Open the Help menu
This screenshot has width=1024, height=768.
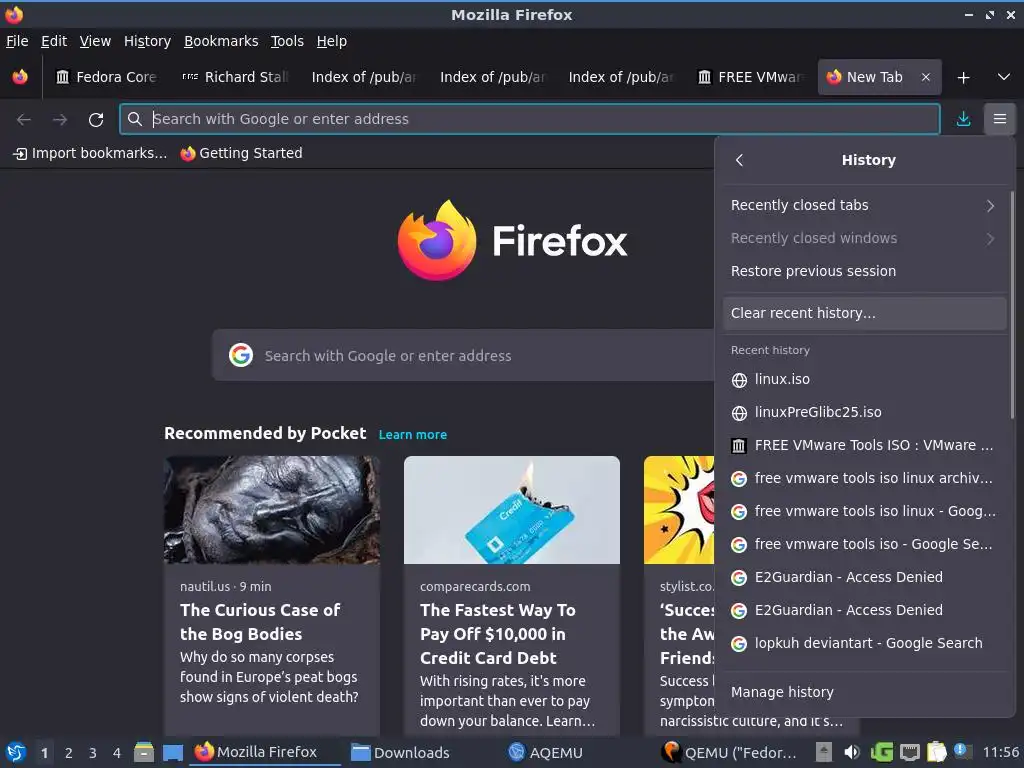pos(331,41)
